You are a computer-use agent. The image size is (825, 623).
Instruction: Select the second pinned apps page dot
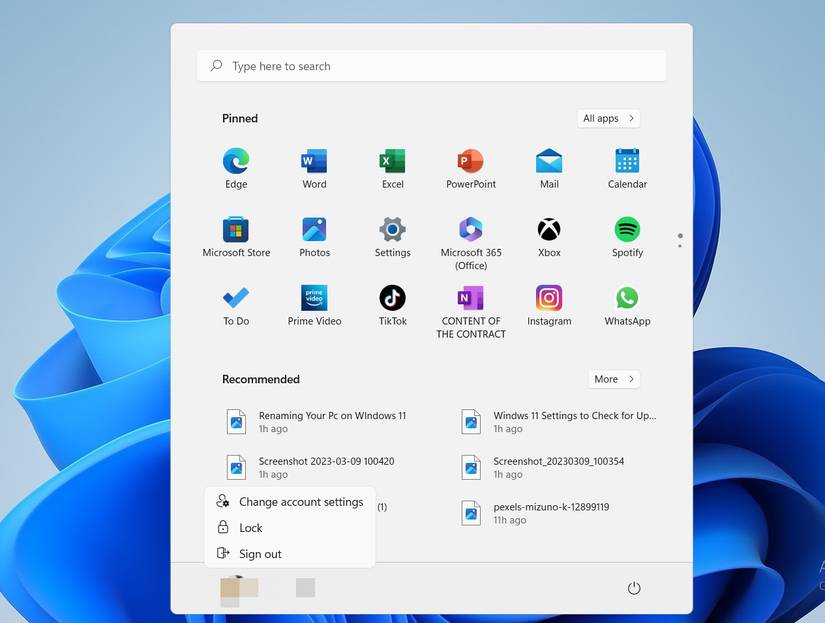point(680,247)
